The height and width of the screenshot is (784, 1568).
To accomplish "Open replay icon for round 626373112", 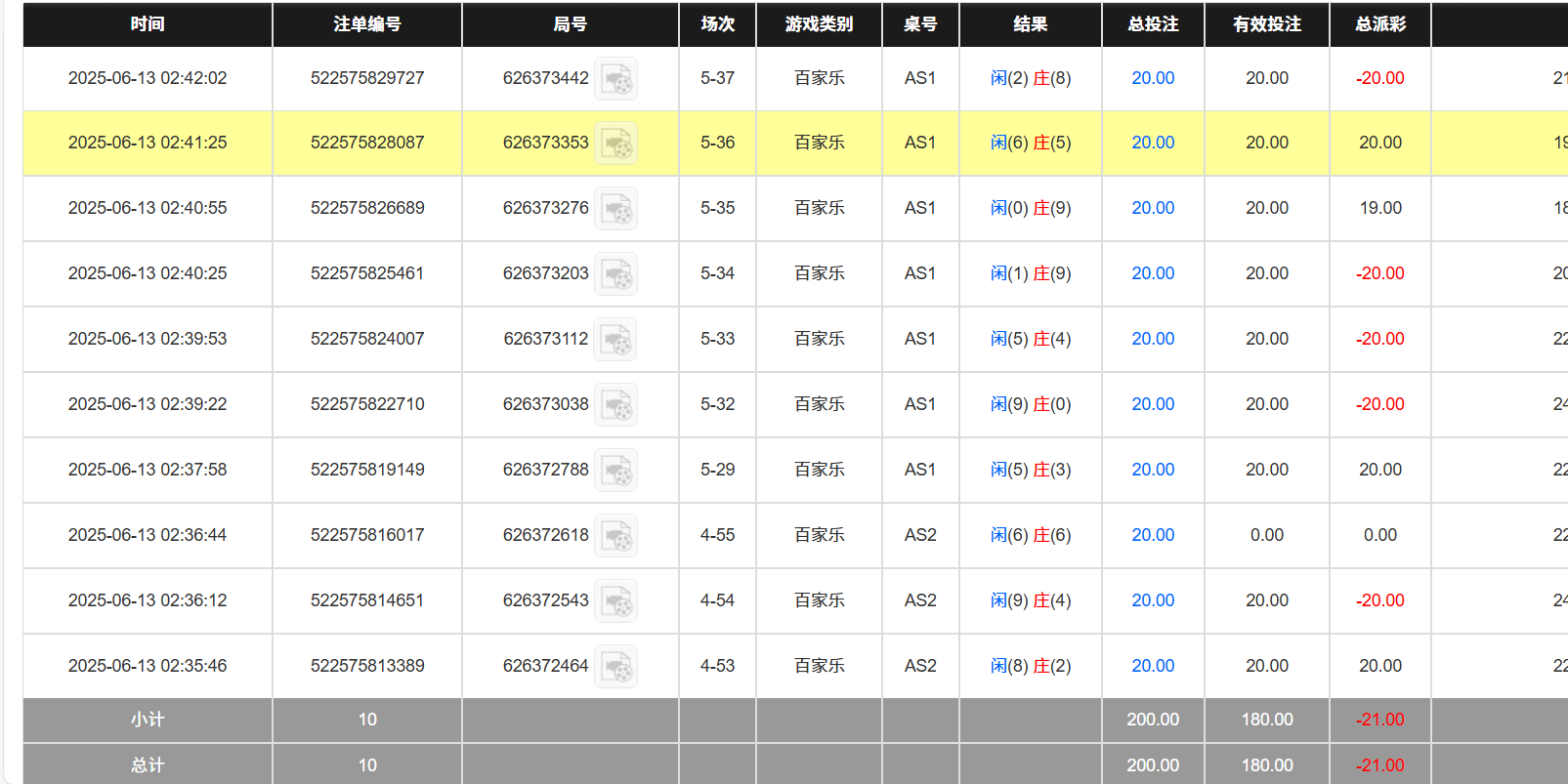I will [616, 340].
